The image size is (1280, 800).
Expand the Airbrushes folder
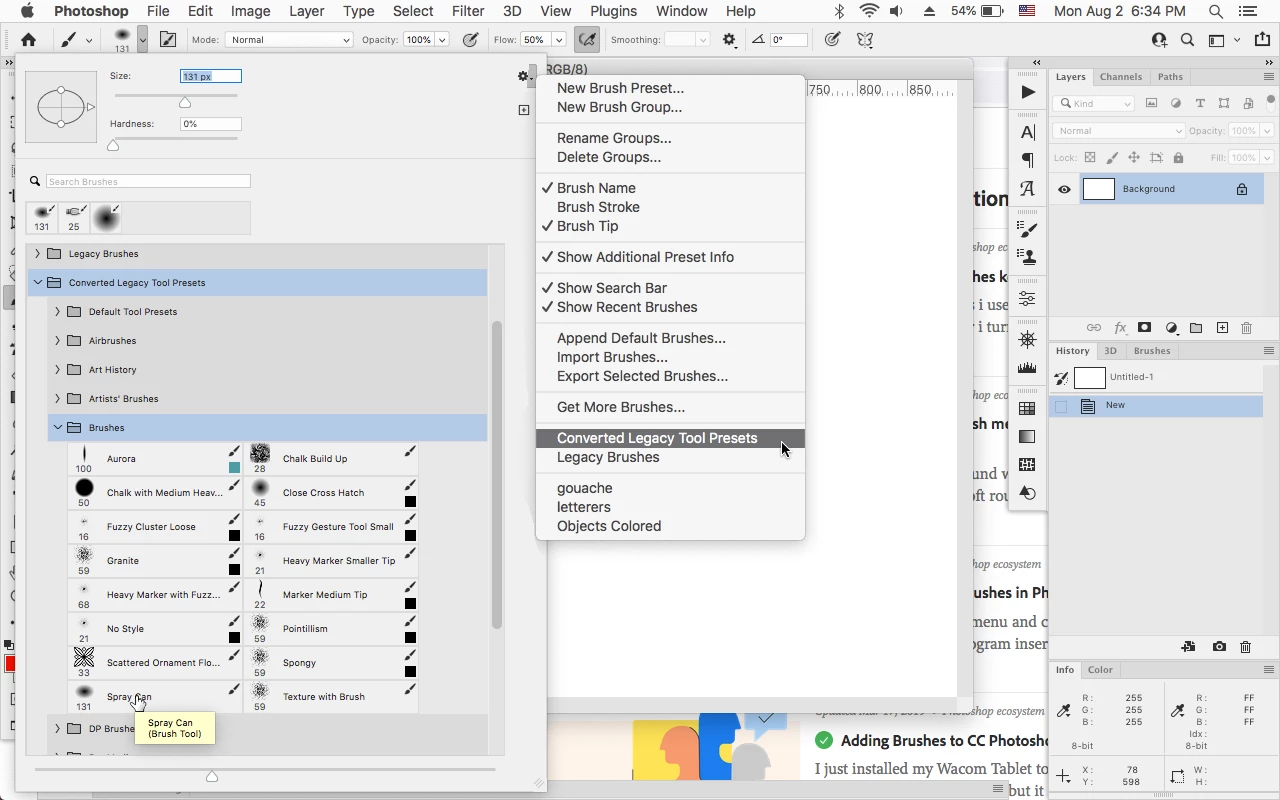coord(58,341)
